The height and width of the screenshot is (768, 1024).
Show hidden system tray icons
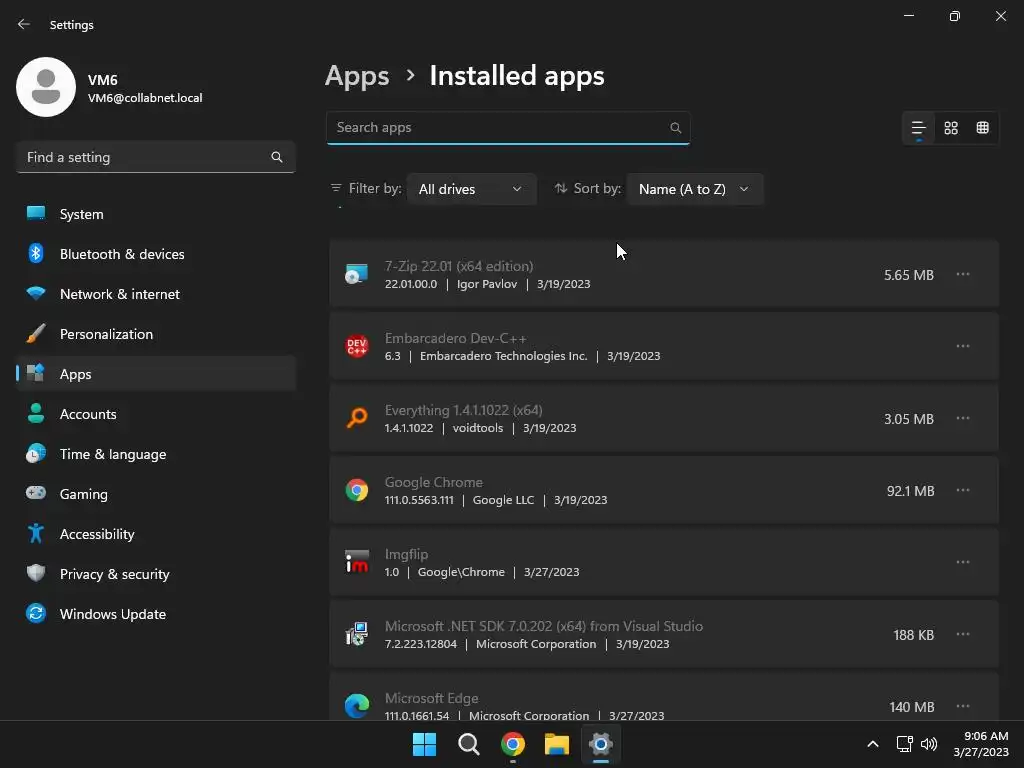tap(872, 744)
